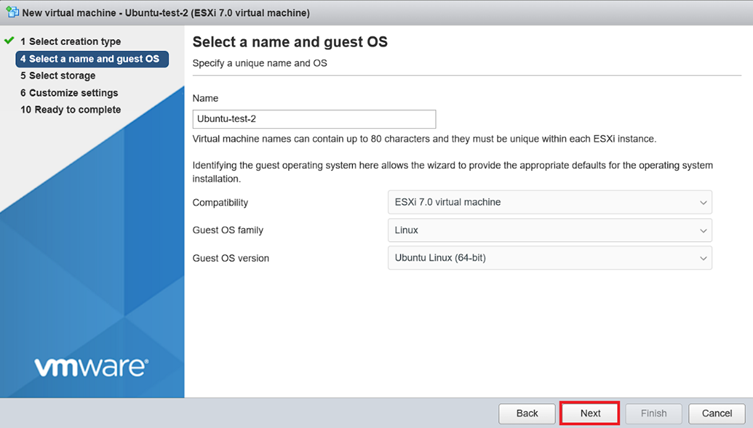The image size is (753, 428).
Task: Jump to step 5 Select storage
Action: click(58, 76)
